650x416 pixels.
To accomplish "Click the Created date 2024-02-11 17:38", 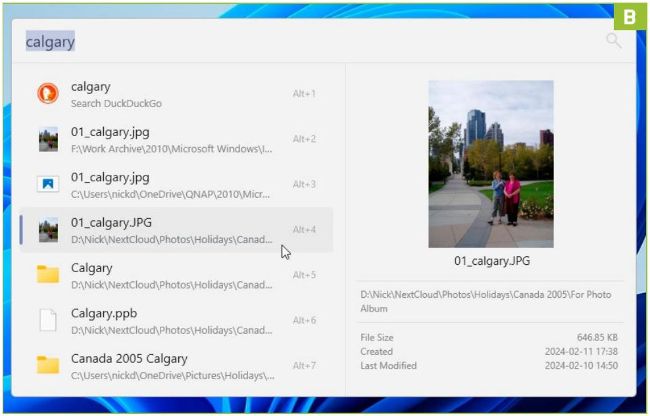I will coord(581,352).
